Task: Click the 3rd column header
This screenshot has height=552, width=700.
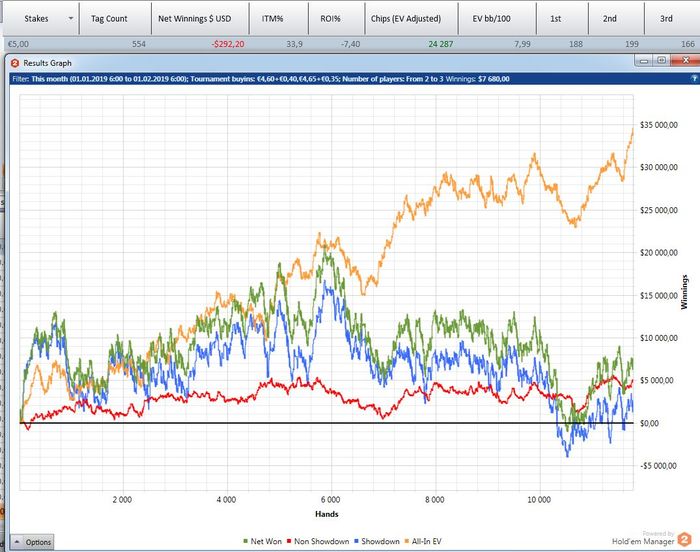Action: (672, 18)
